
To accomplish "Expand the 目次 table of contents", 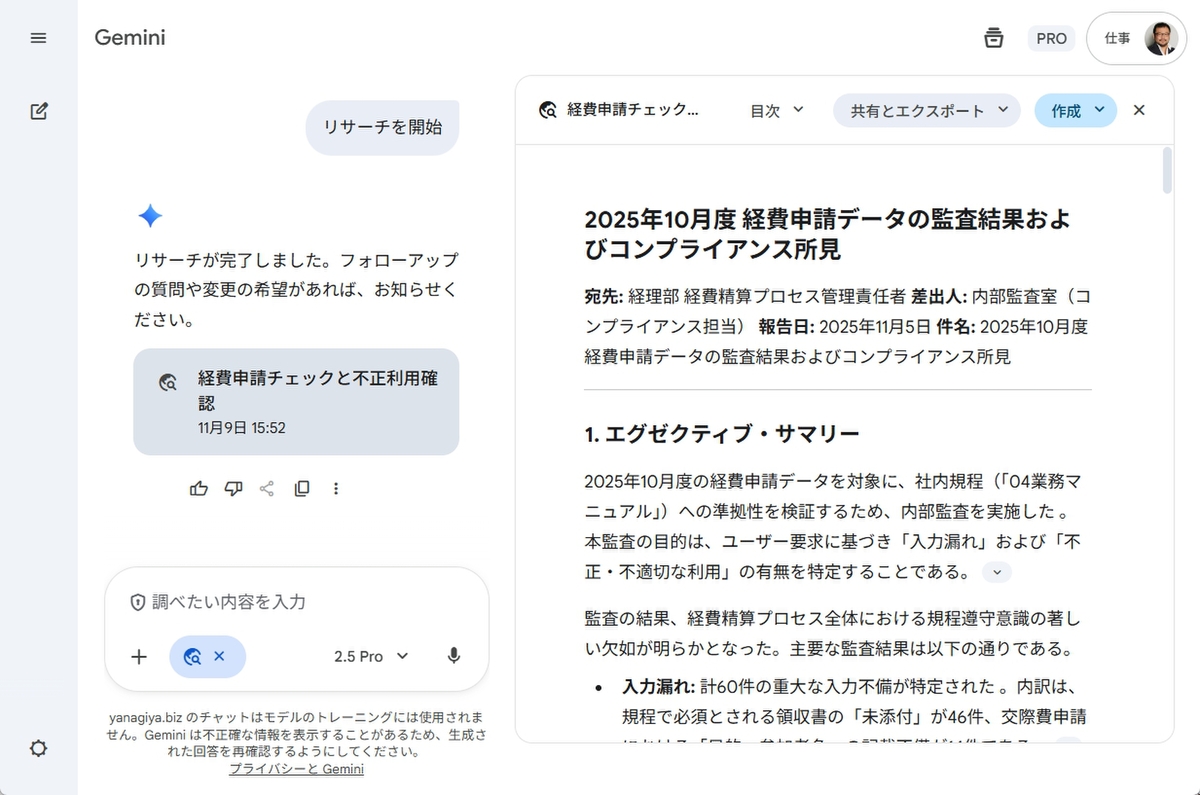I will pos(777,111).
